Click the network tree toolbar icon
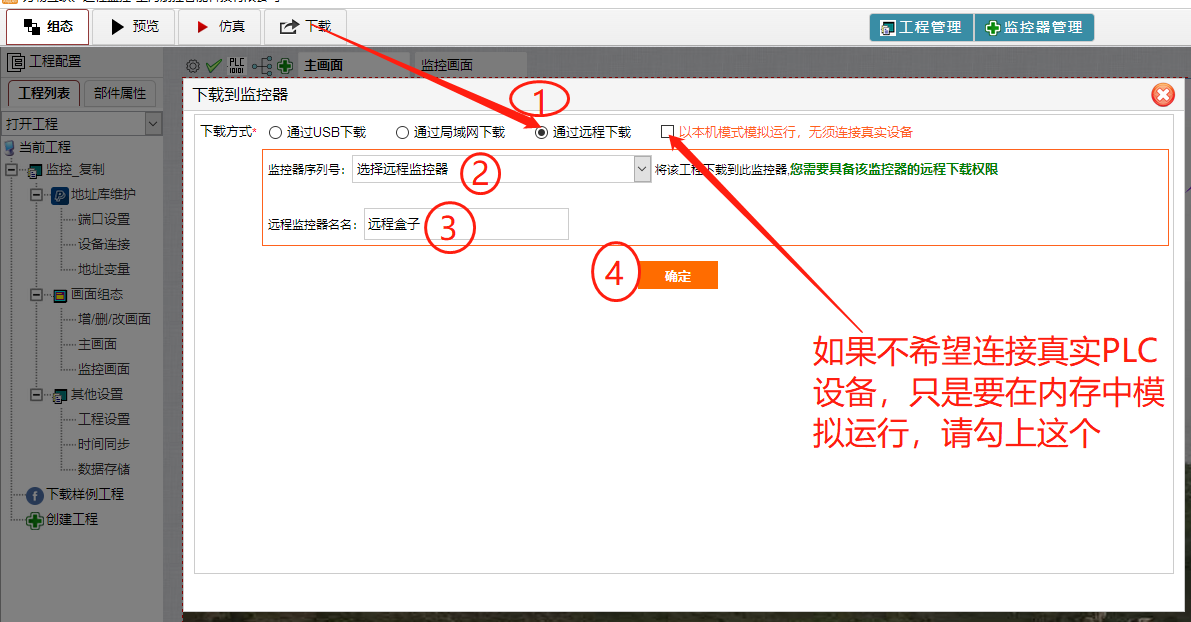This screenshot has width=1191, height=622. point(262,66)
